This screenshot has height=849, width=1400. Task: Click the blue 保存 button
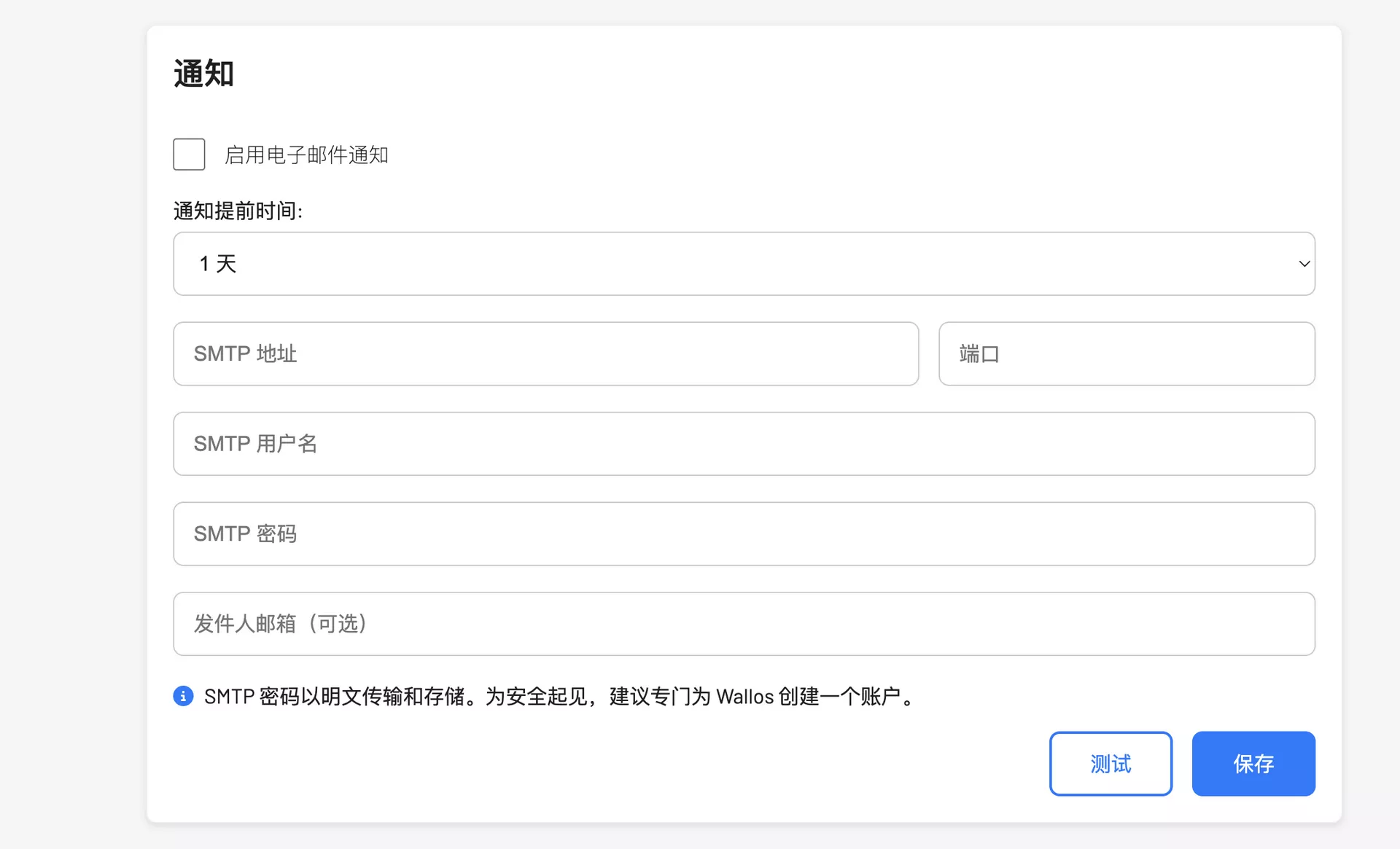click(x=1253, y=764)
